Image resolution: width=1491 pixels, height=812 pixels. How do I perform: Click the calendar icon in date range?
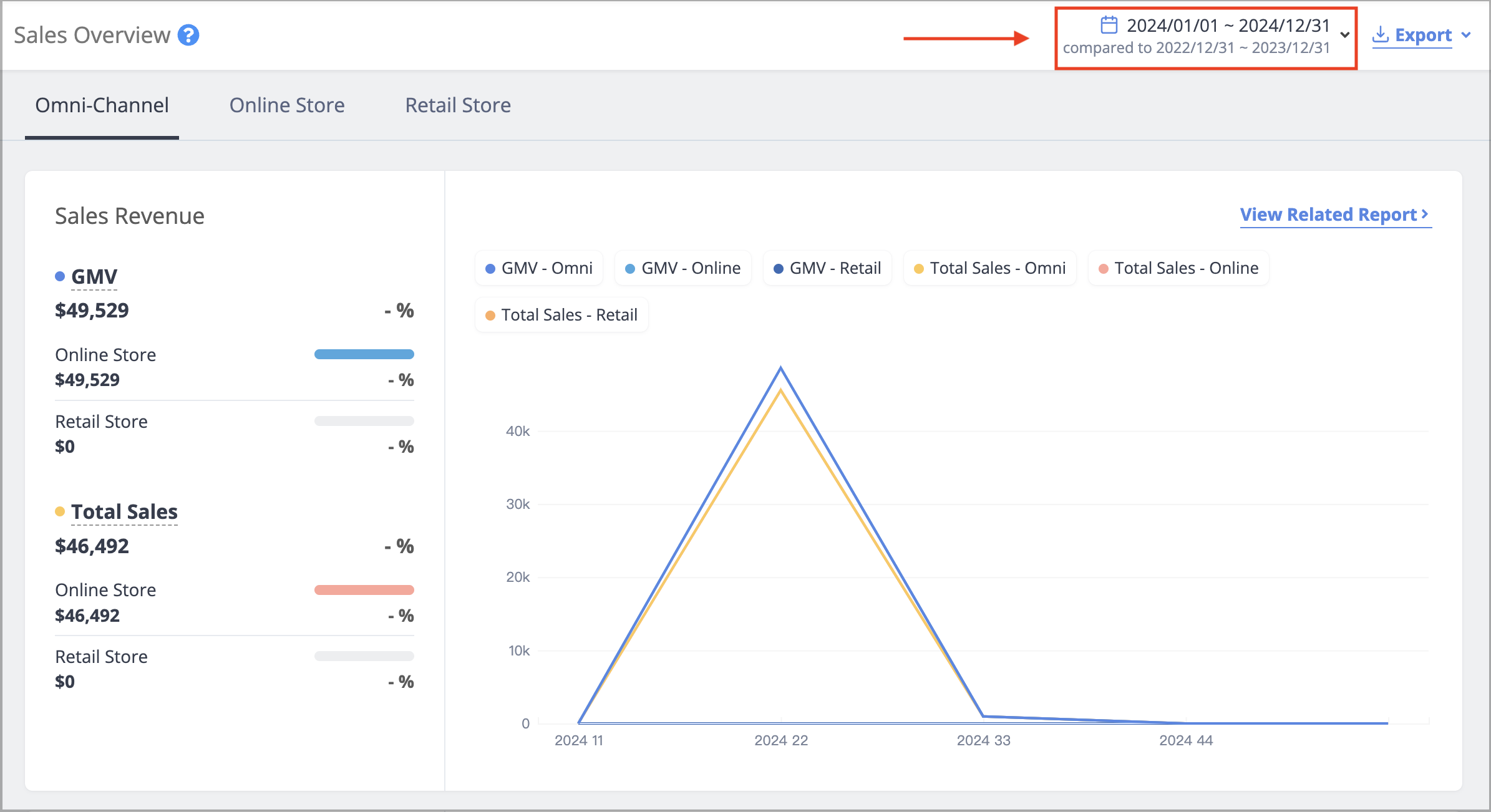pos(1109,25)
